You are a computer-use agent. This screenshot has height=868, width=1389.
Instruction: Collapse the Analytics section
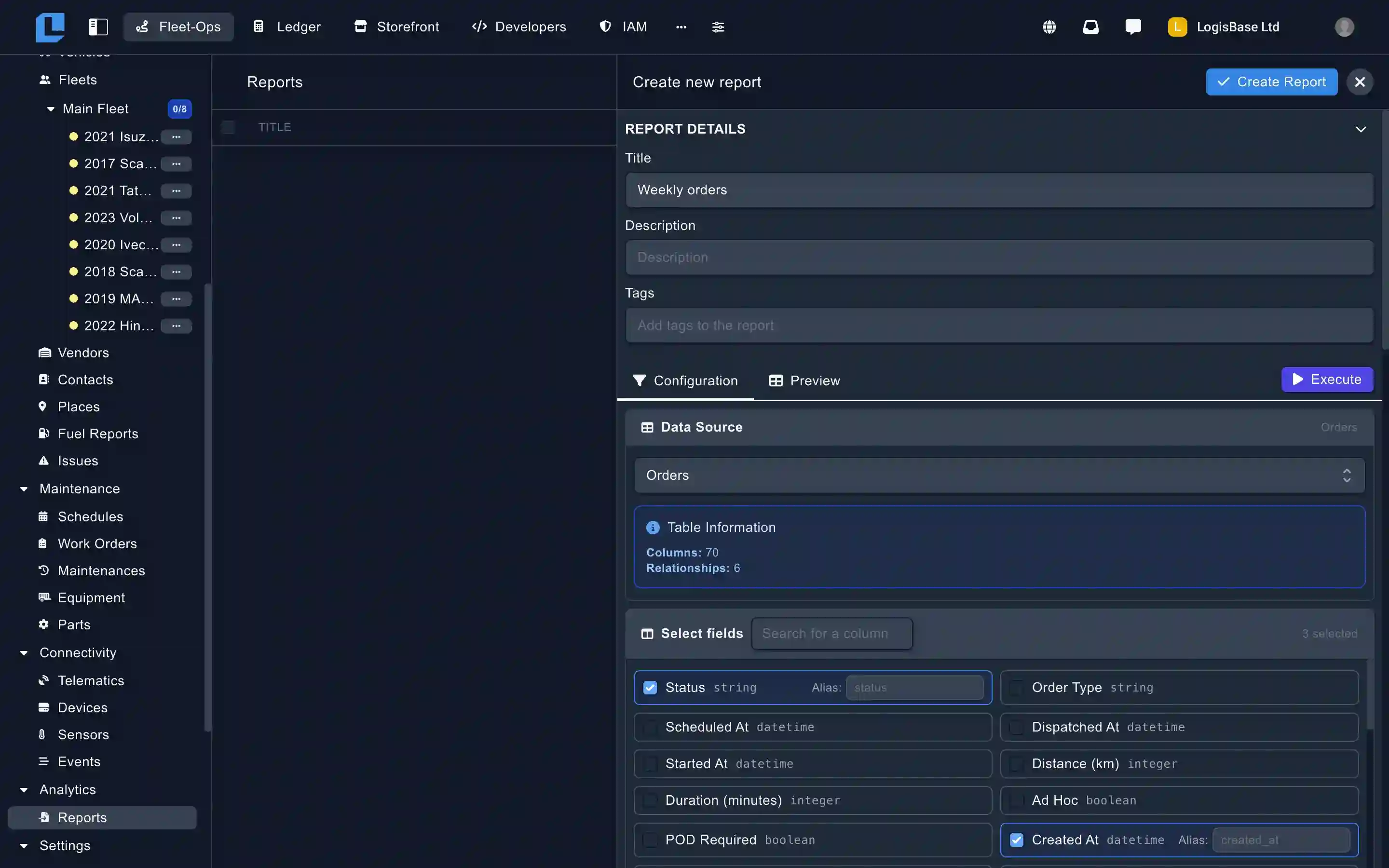(24, 790)
